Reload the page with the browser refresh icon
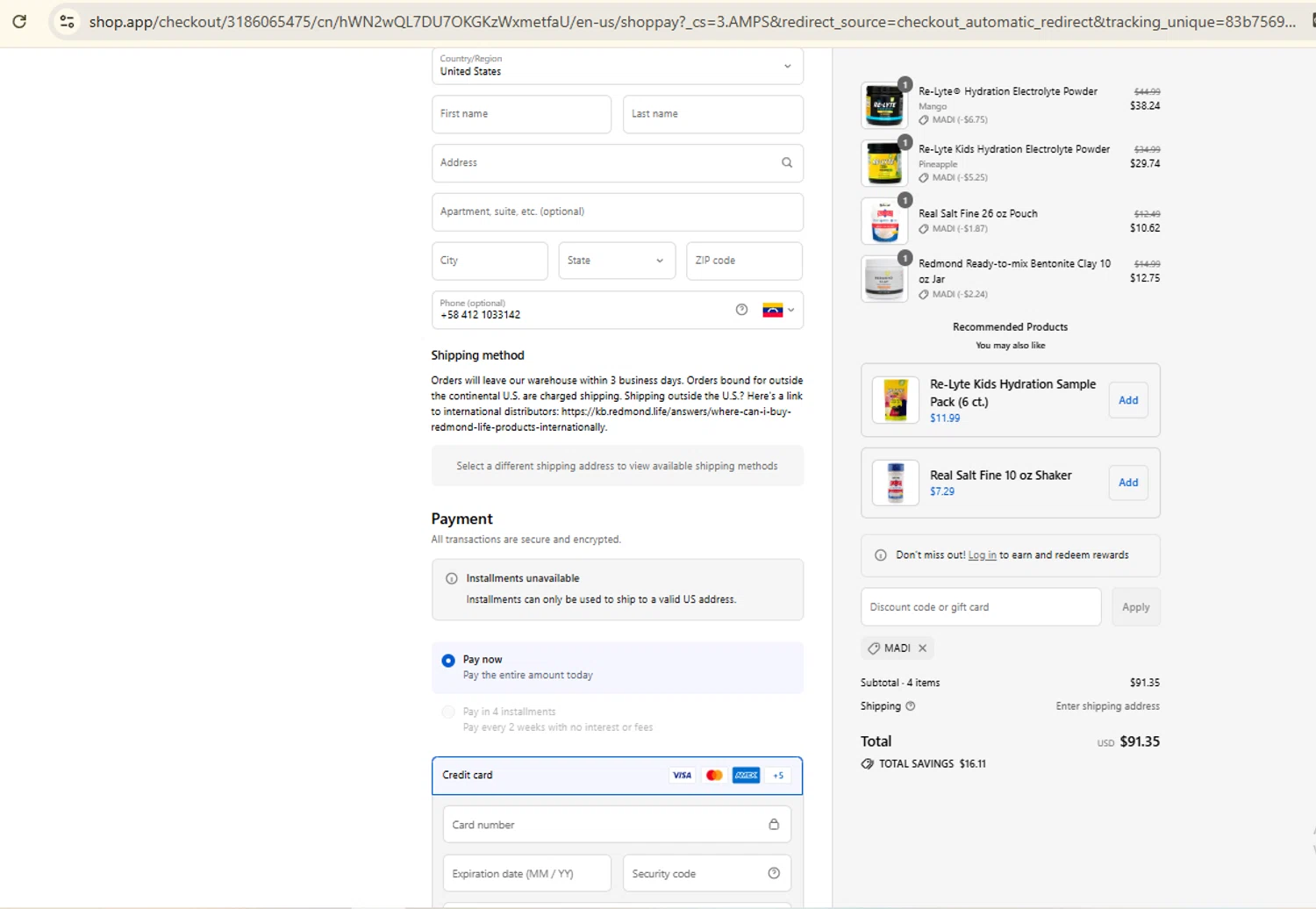Viewport: 1316px width, 909px height. 19,21
